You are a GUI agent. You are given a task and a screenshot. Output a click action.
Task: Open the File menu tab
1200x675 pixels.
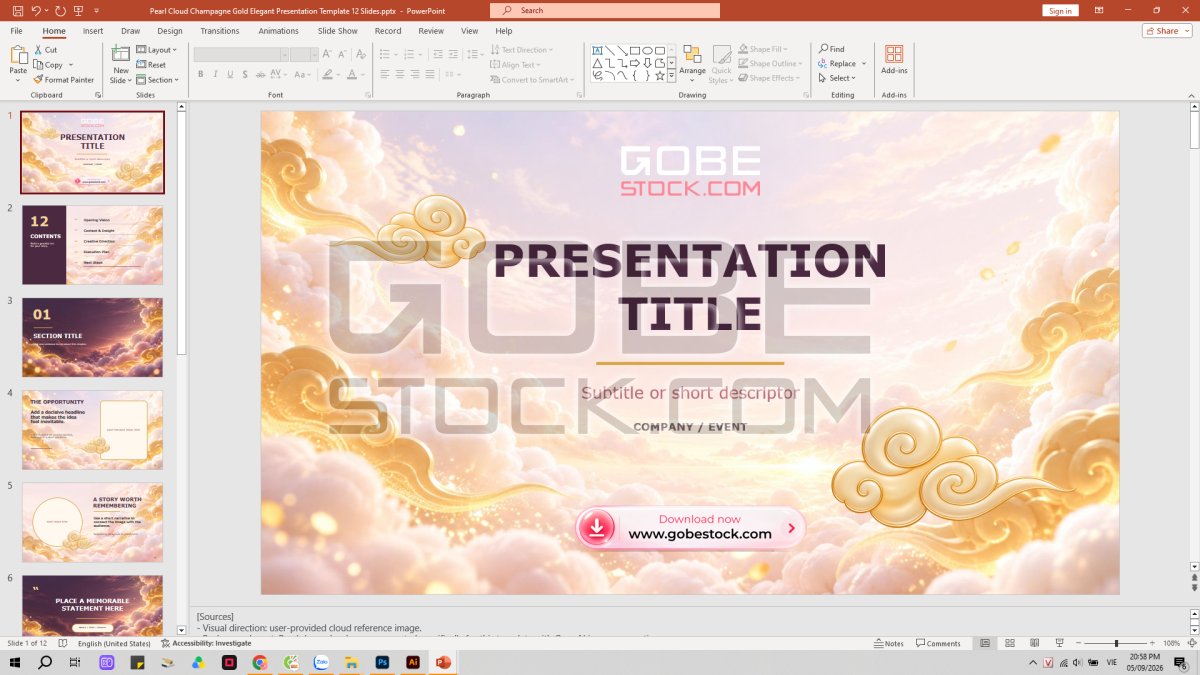click(x=17, y=31)
